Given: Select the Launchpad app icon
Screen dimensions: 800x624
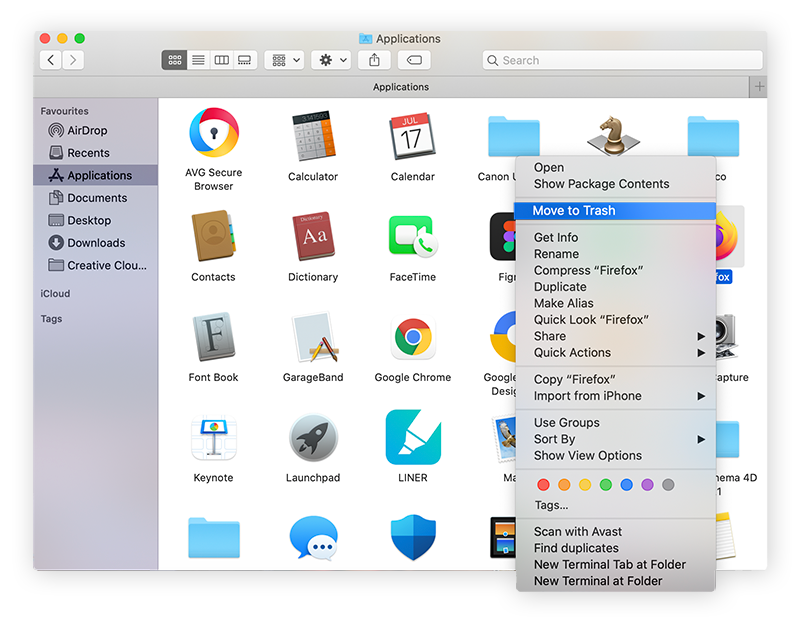Looking at the screenshot, I should 313,438.
